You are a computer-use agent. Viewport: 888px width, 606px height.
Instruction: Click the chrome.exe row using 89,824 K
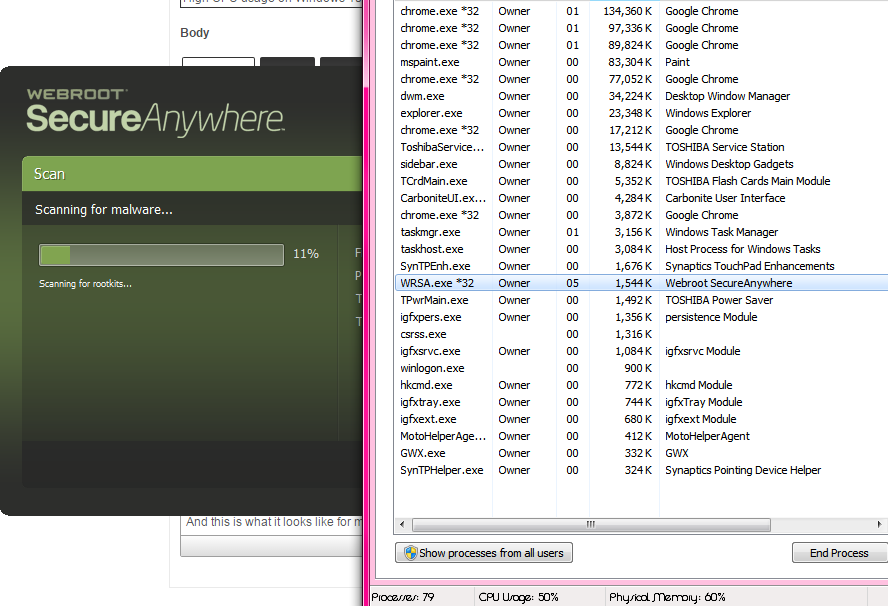[x=641, y=45]
